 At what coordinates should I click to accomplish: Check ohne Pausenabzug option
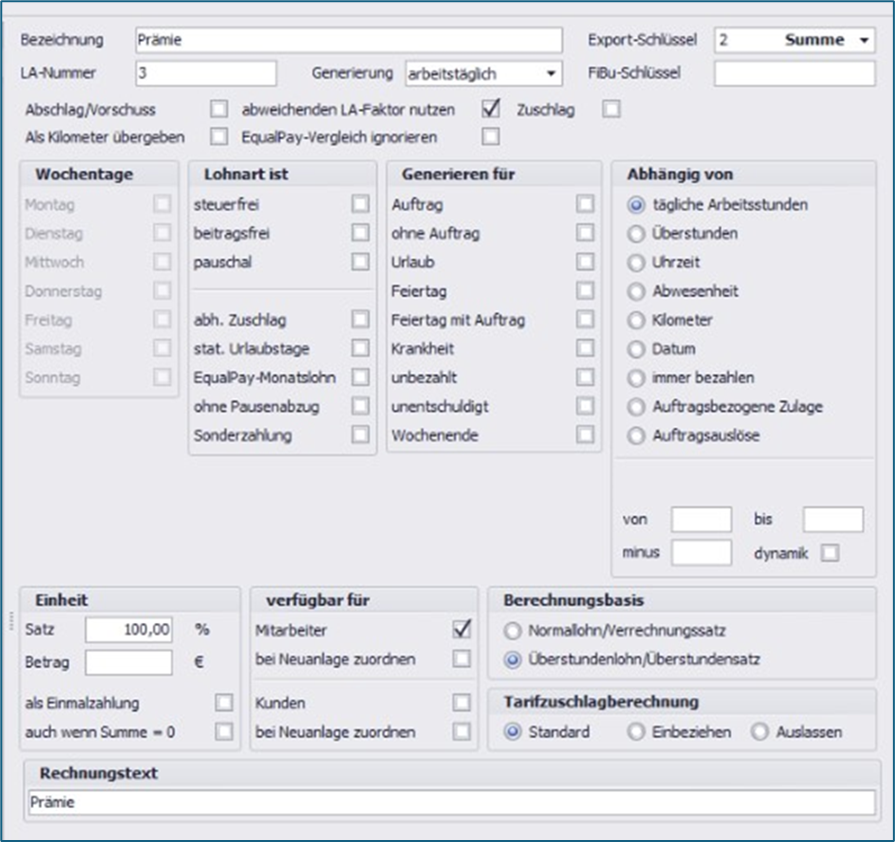point(360,406)
